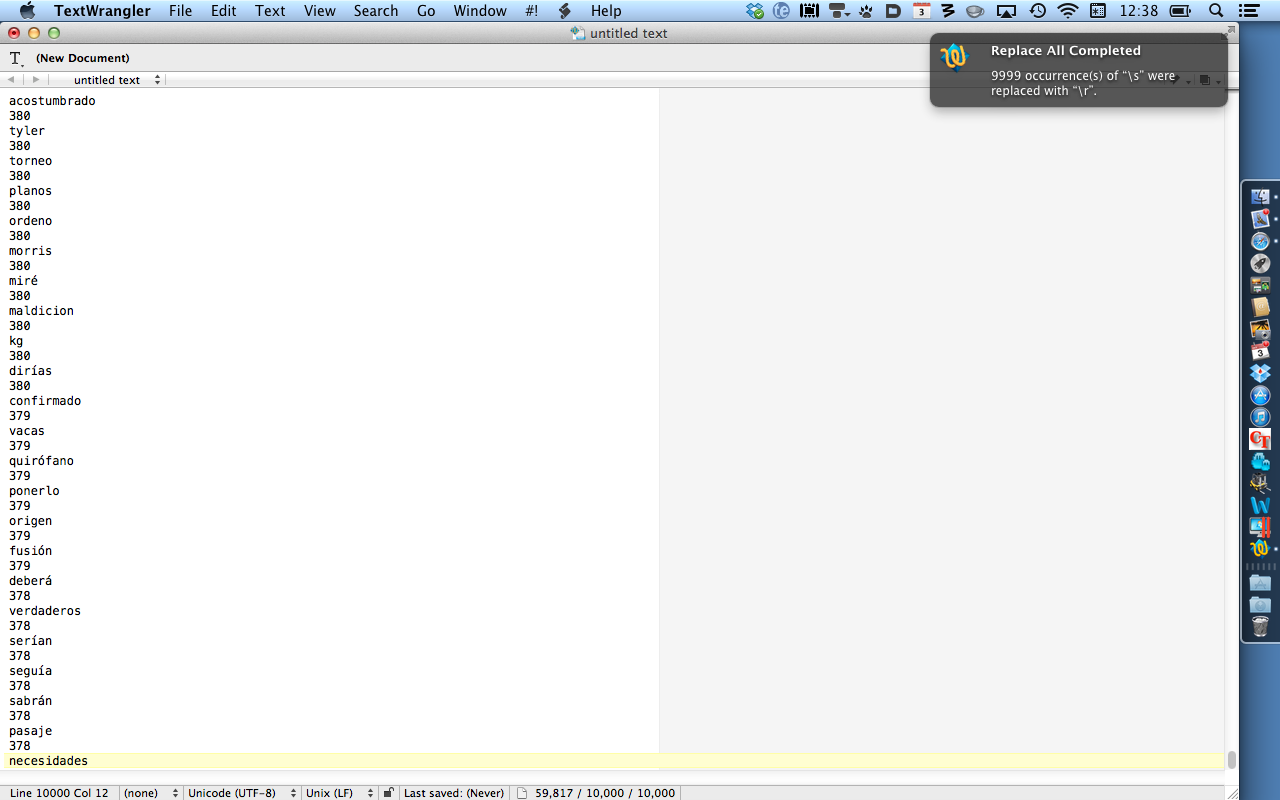
Task: Open the Search menu
Action: pos(375,11)
